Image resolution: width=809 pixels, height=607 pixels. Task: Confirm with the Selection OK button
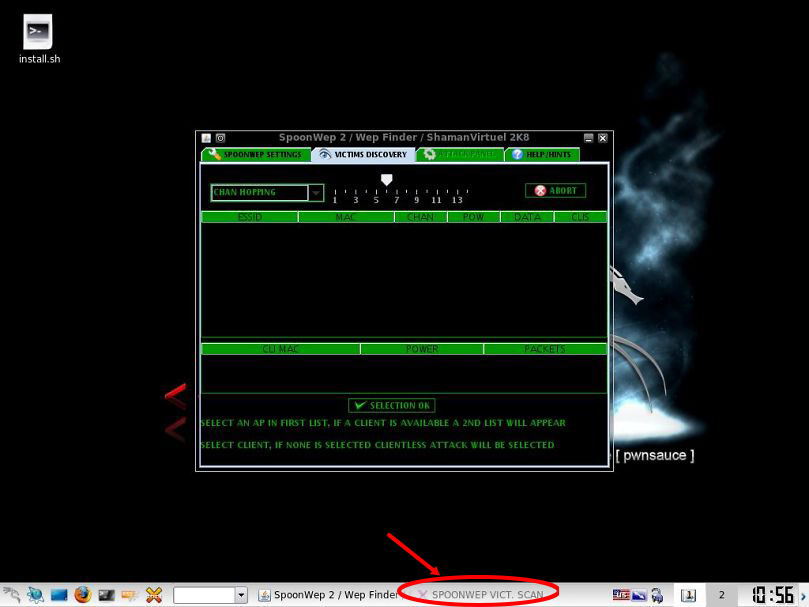392,406
